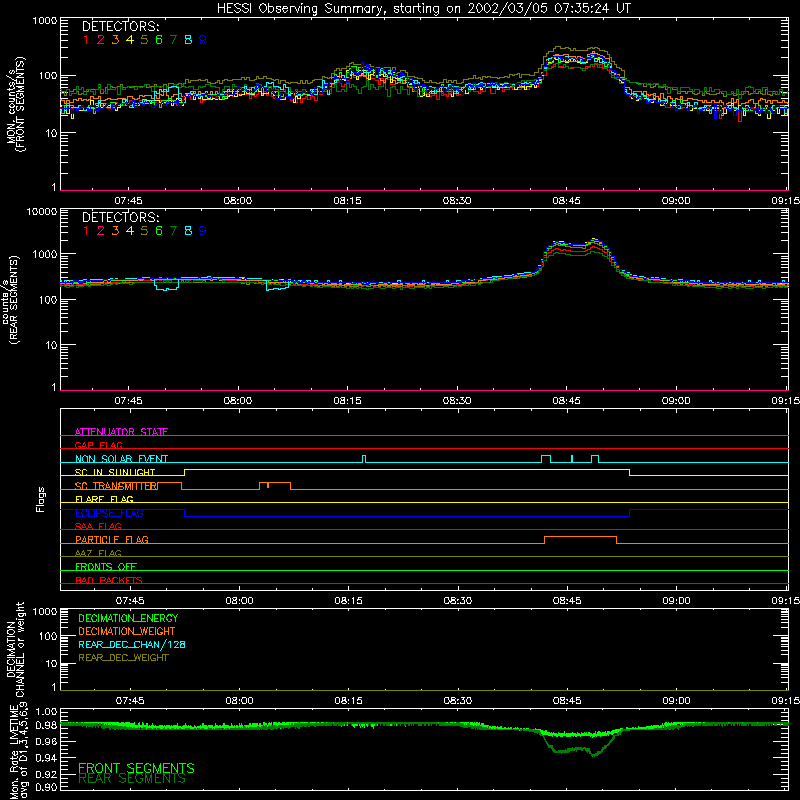800x800 pixels.
Task: Click 08:00 tick under Flags panel
Action: coord(239,601)
